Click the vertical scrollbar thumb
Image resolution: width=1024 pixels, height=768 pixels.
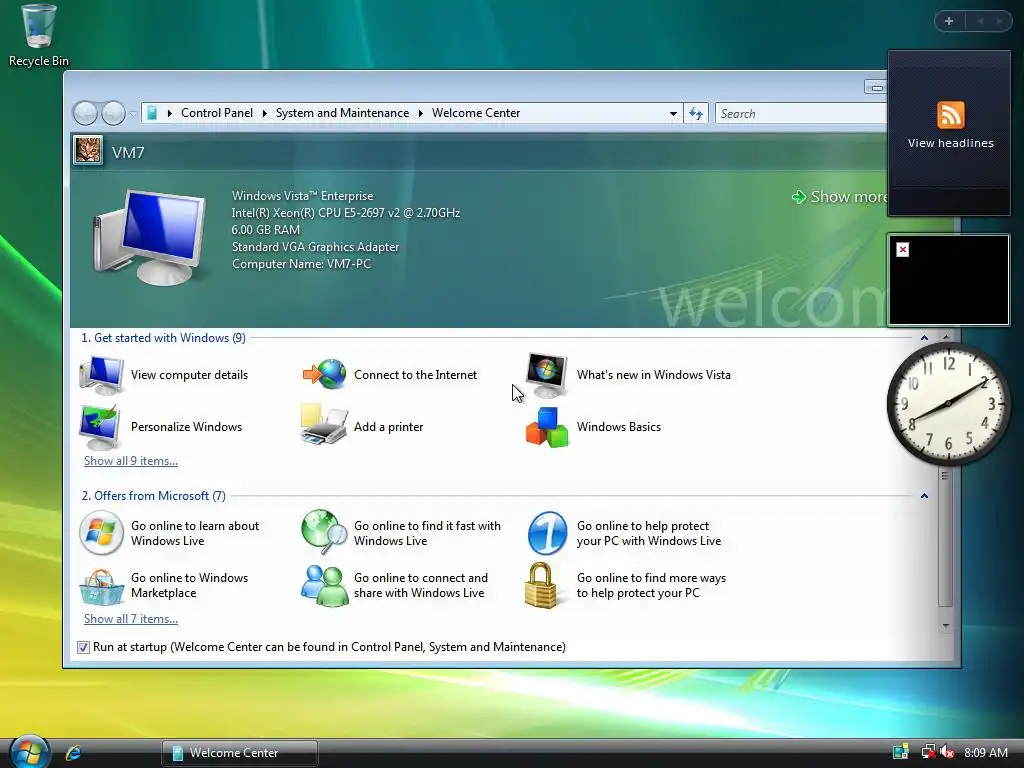pyautogui.click(x=945, y=537)
